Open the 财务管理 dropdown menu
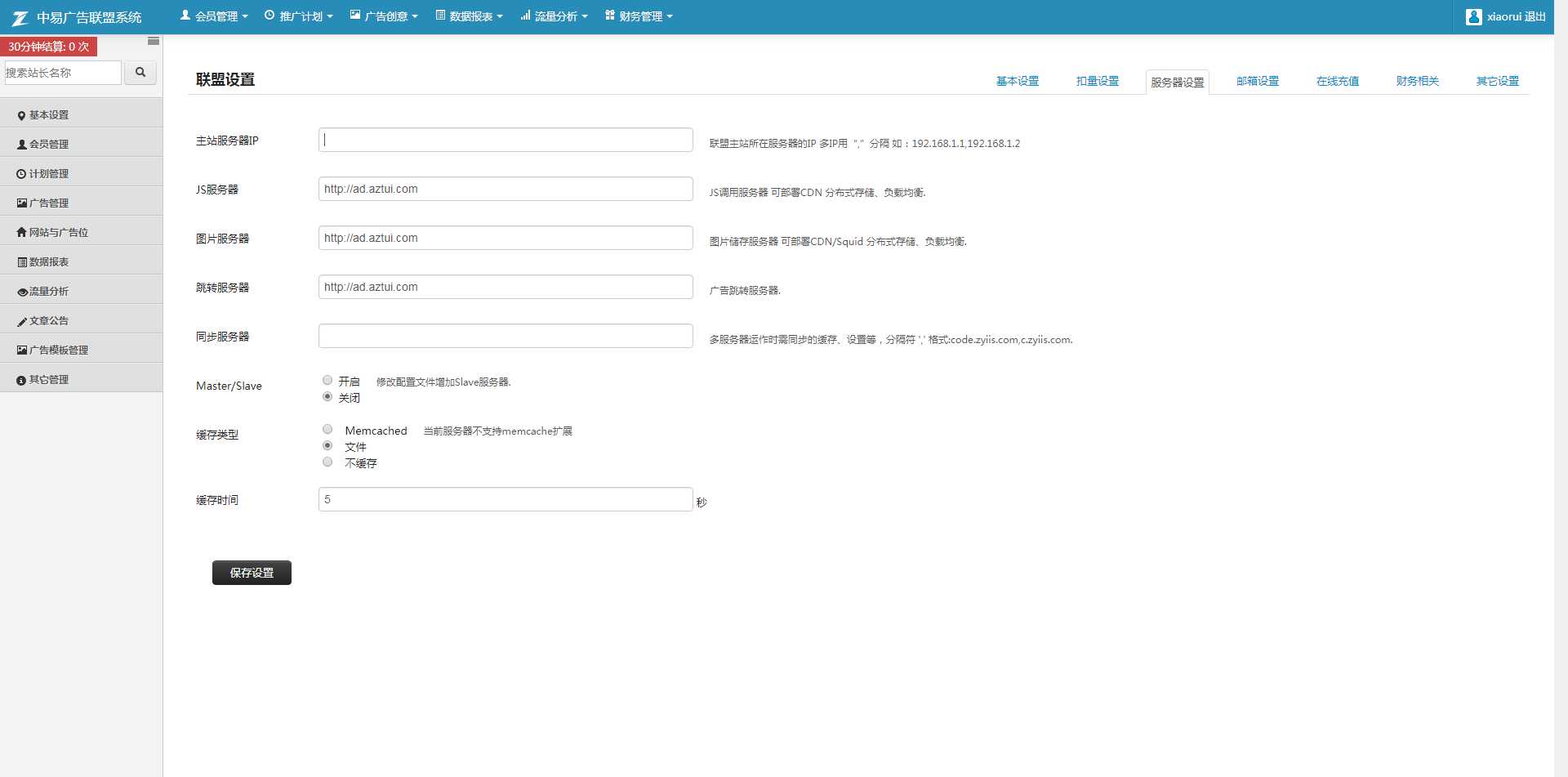 639,16
